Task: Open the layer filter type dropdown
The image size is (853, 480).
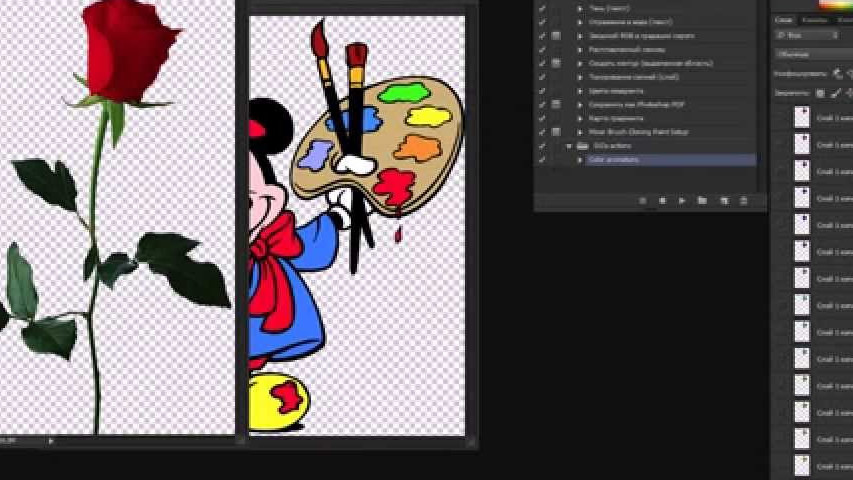Action: tap(808, 35)
